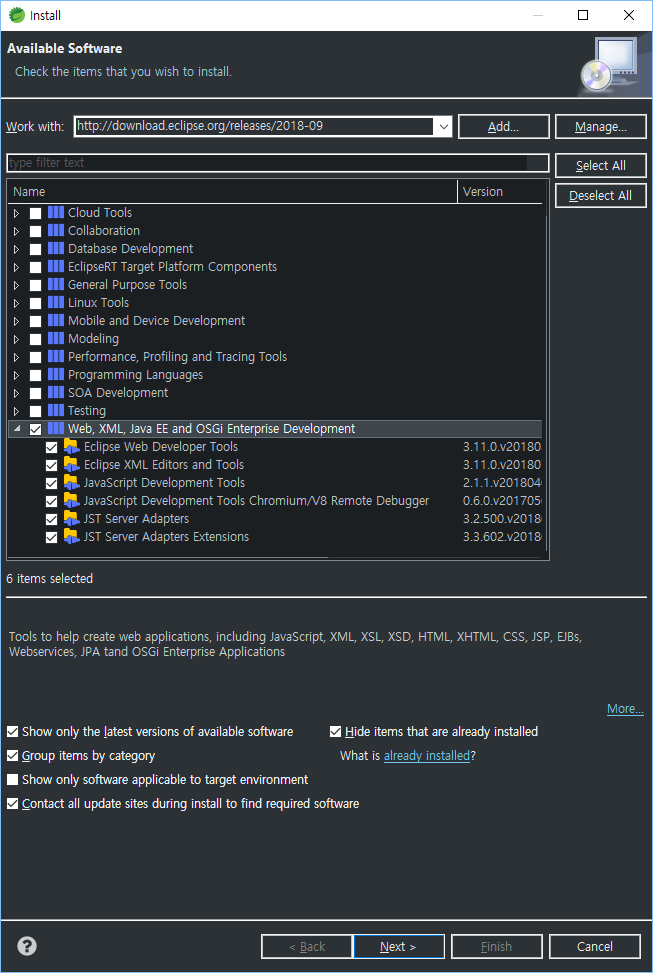Click the General Purpose Tools category icon
This screenshot has width=653, height=973.
(x=56, y=284)
